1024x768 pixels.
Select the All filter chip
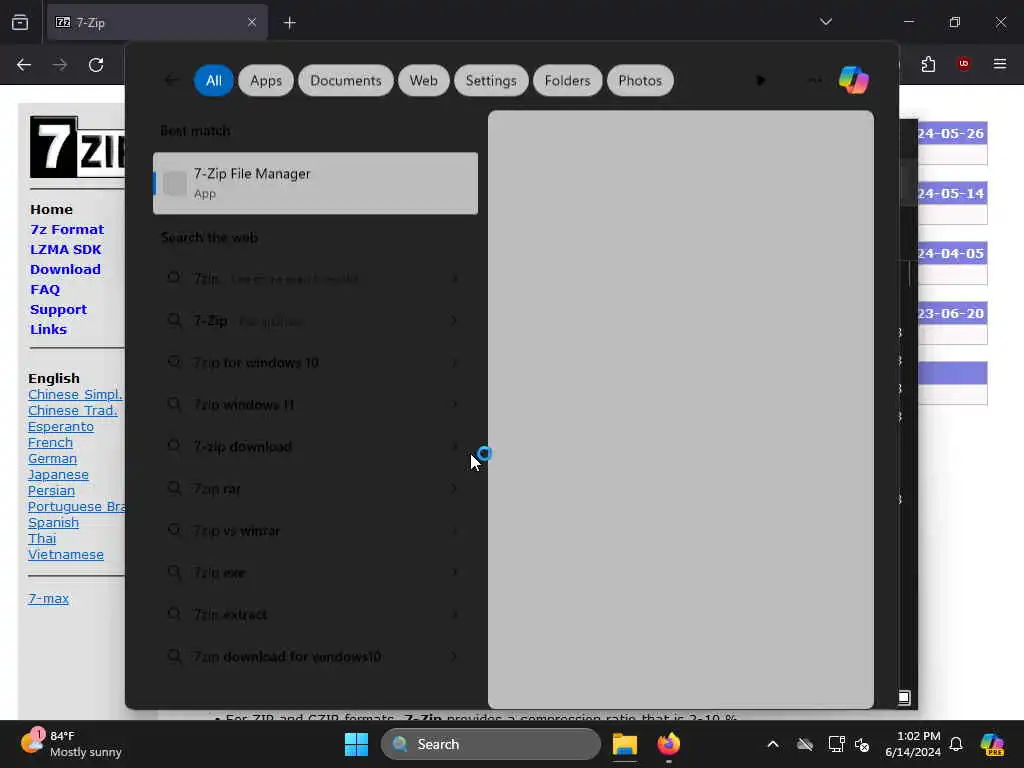214,80
